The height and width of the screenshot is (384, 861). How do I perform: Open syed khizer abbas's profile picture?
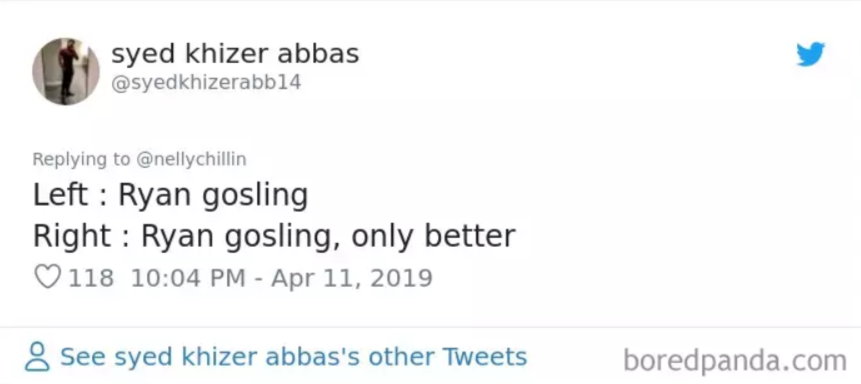(x=66, y=71)
